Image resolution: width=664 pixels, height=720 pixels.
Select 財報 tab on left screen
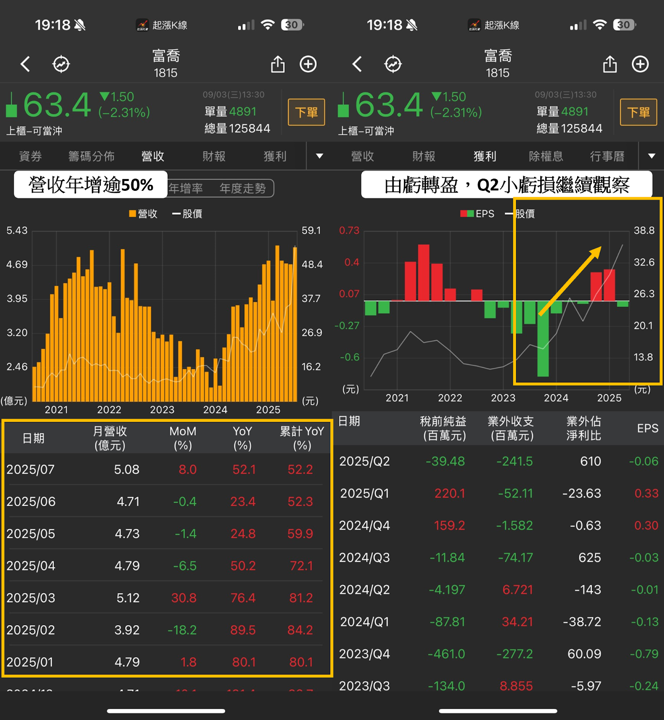coord(214,156)
